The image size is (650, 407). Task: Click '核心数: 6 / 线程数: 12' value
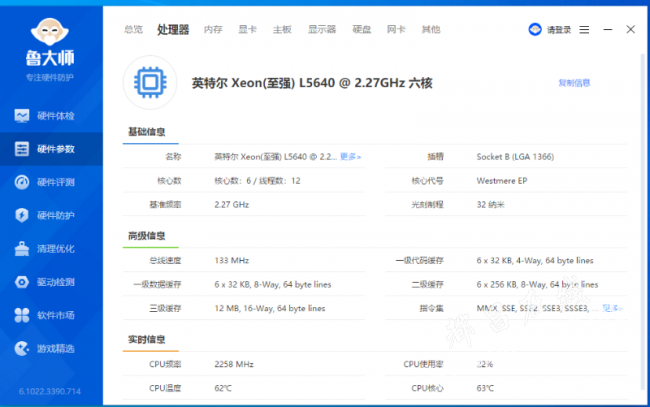coord(257,181)
